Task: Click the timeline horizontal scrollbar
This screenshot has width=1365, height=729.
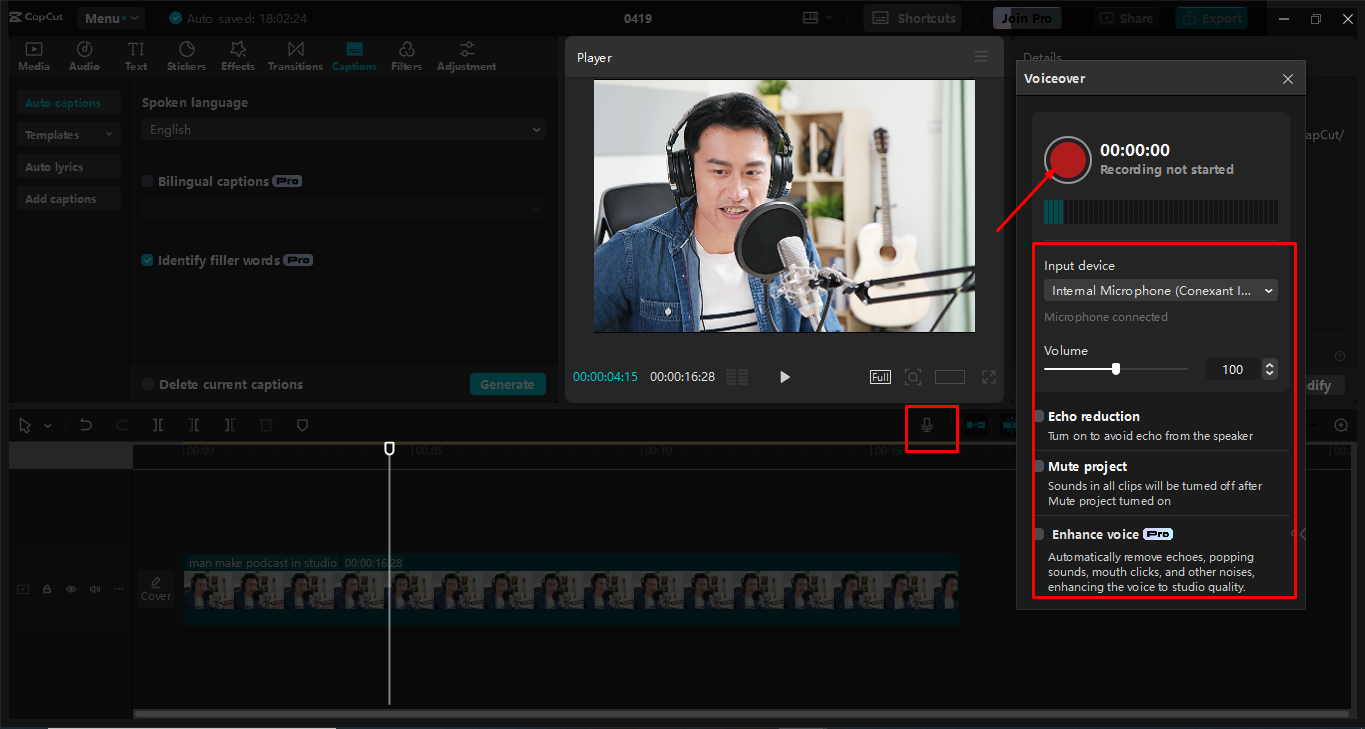Action: tap(740, 713)
